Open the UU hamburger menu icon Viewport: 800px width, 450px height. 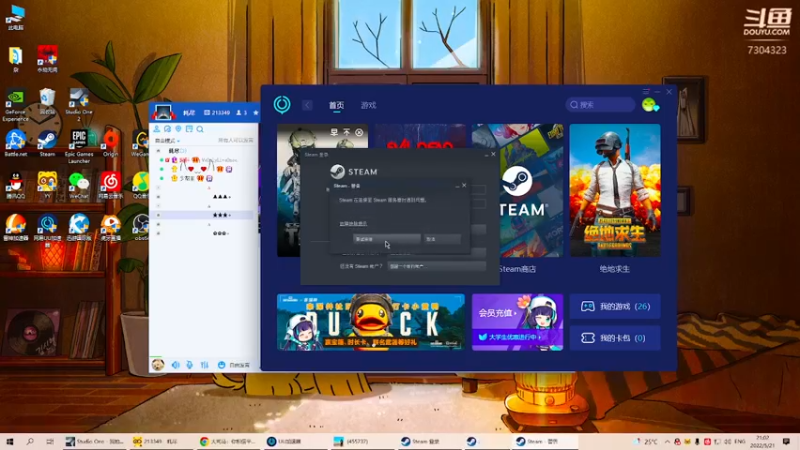pos(646,92)
